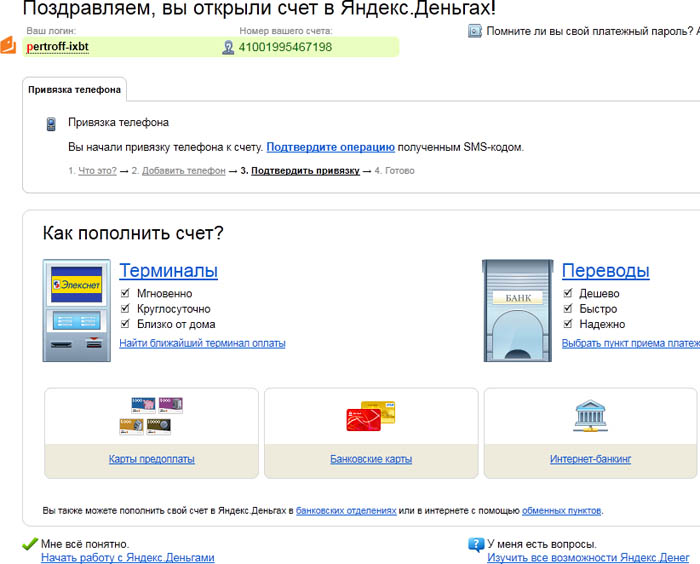The height and width of the screenshot is (564, 700).
Task: Click the Как пополнить счет? heading
Action: point(133,233)
